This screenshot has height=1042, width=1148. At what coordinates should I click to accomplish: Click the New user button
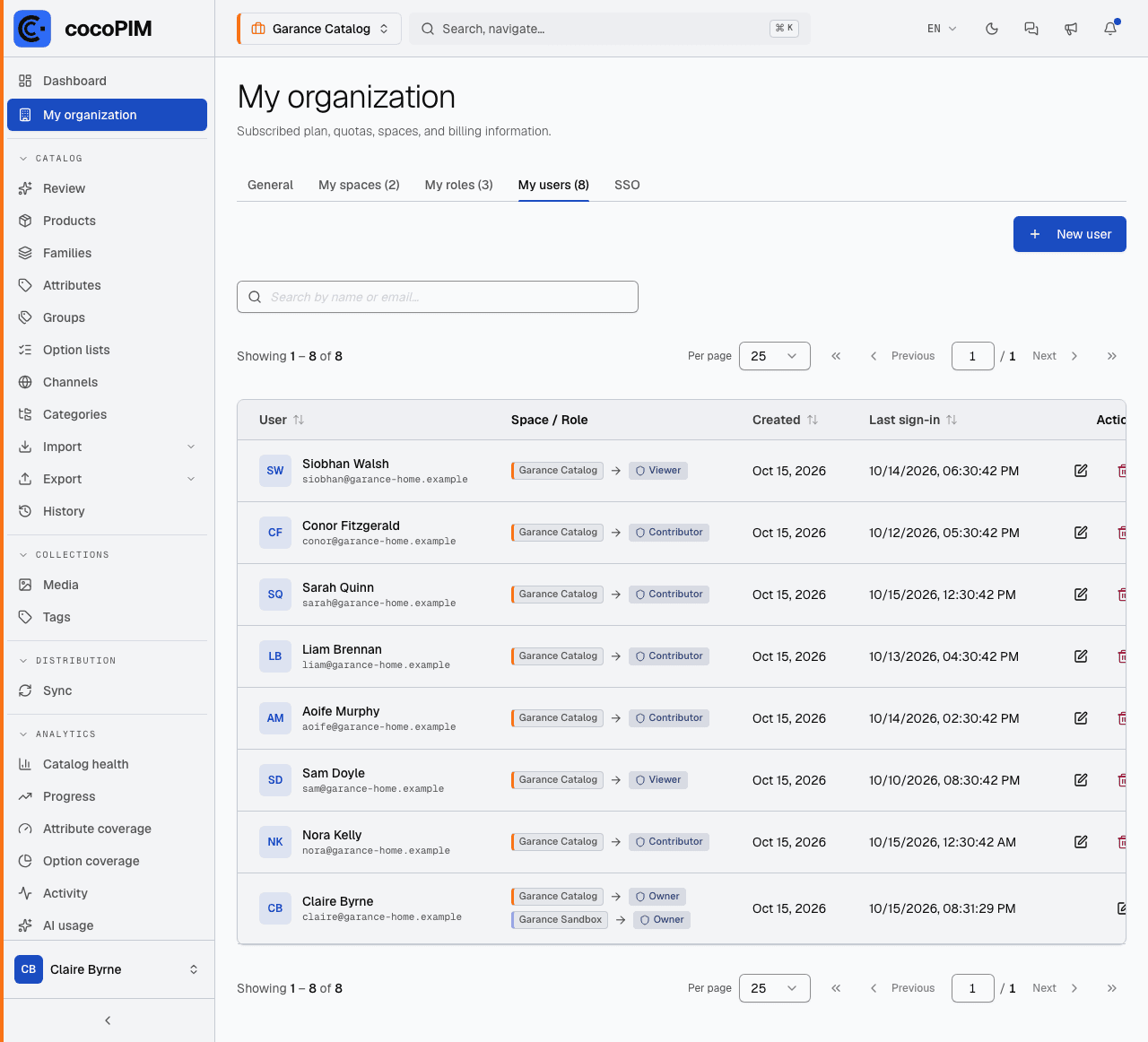coord(1070,234)
